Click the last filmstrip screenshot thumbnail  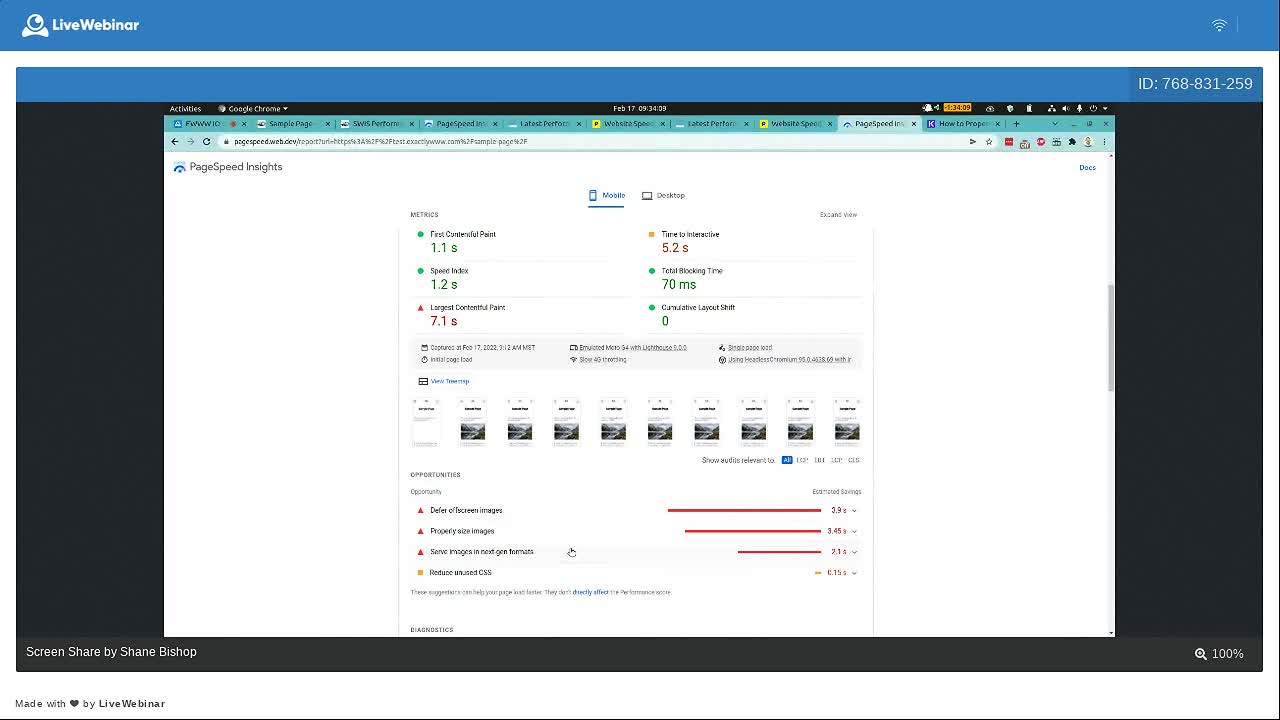(847, 421)
